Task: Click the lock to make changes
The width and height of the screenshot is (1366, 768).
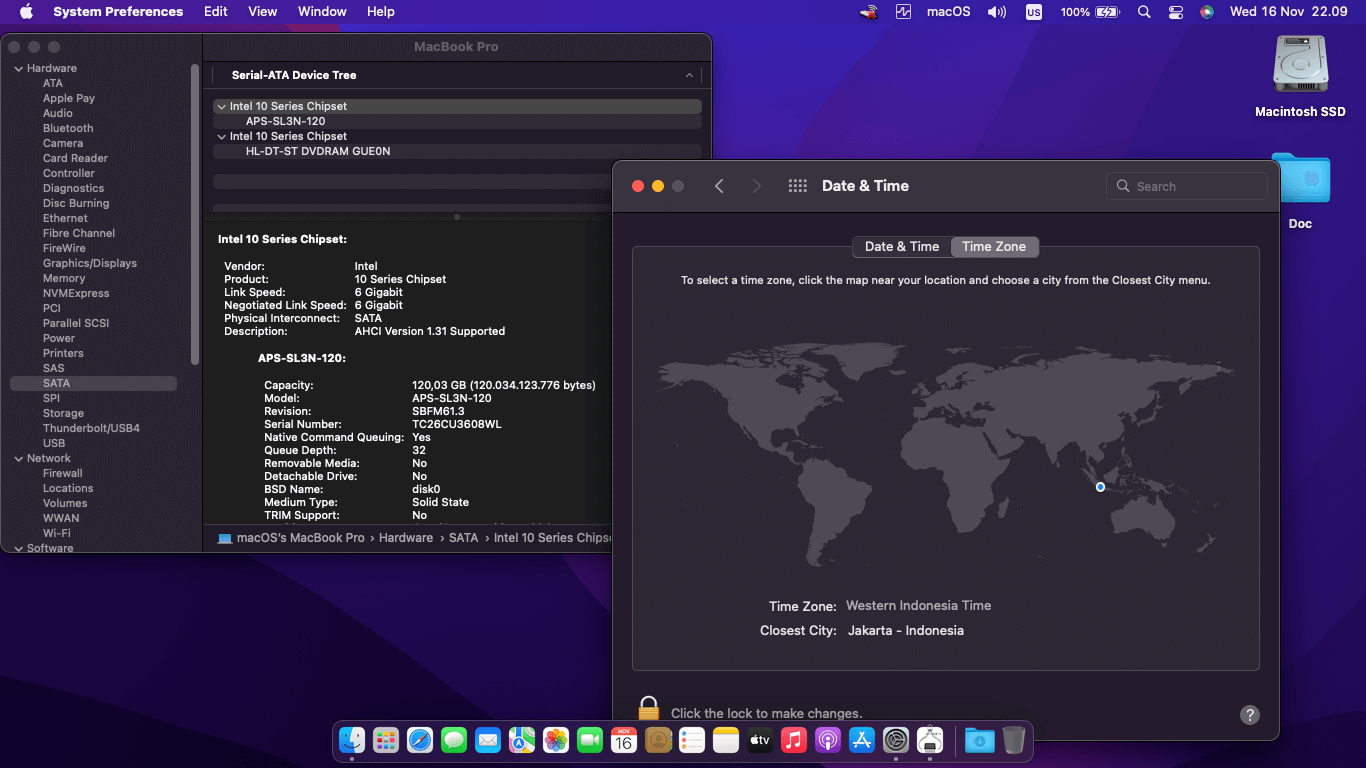Action: click(x=649, y=709)
